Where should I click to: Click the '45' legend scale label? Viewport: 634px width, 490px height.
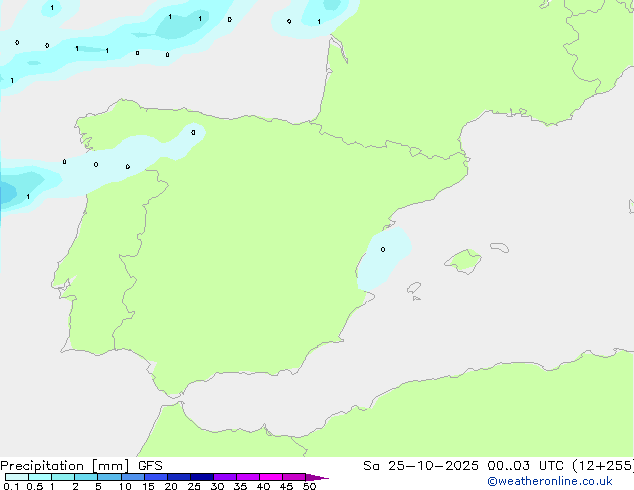point(286,486)
